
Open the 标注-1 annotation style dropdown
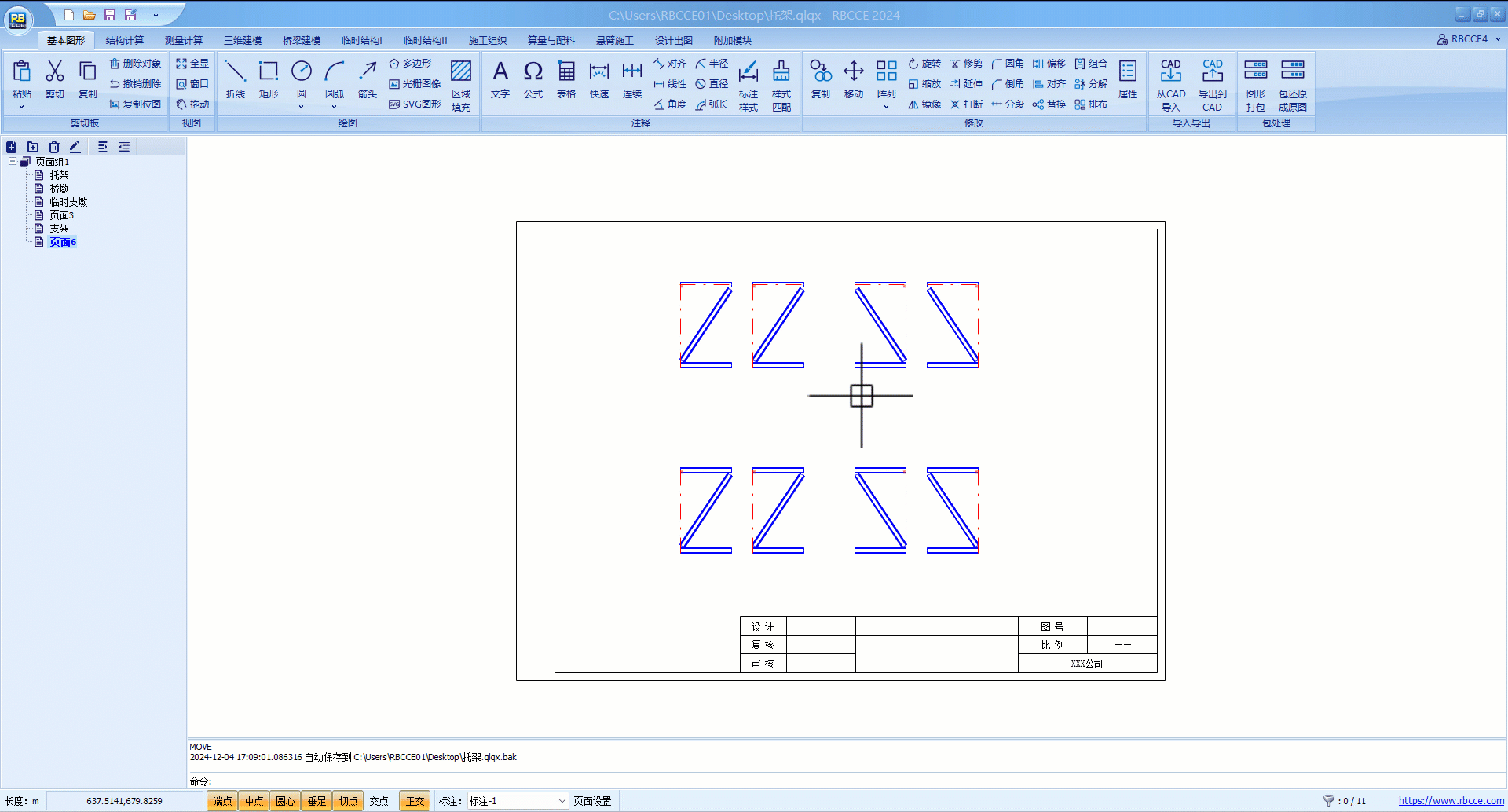click(x=562, y=801)
